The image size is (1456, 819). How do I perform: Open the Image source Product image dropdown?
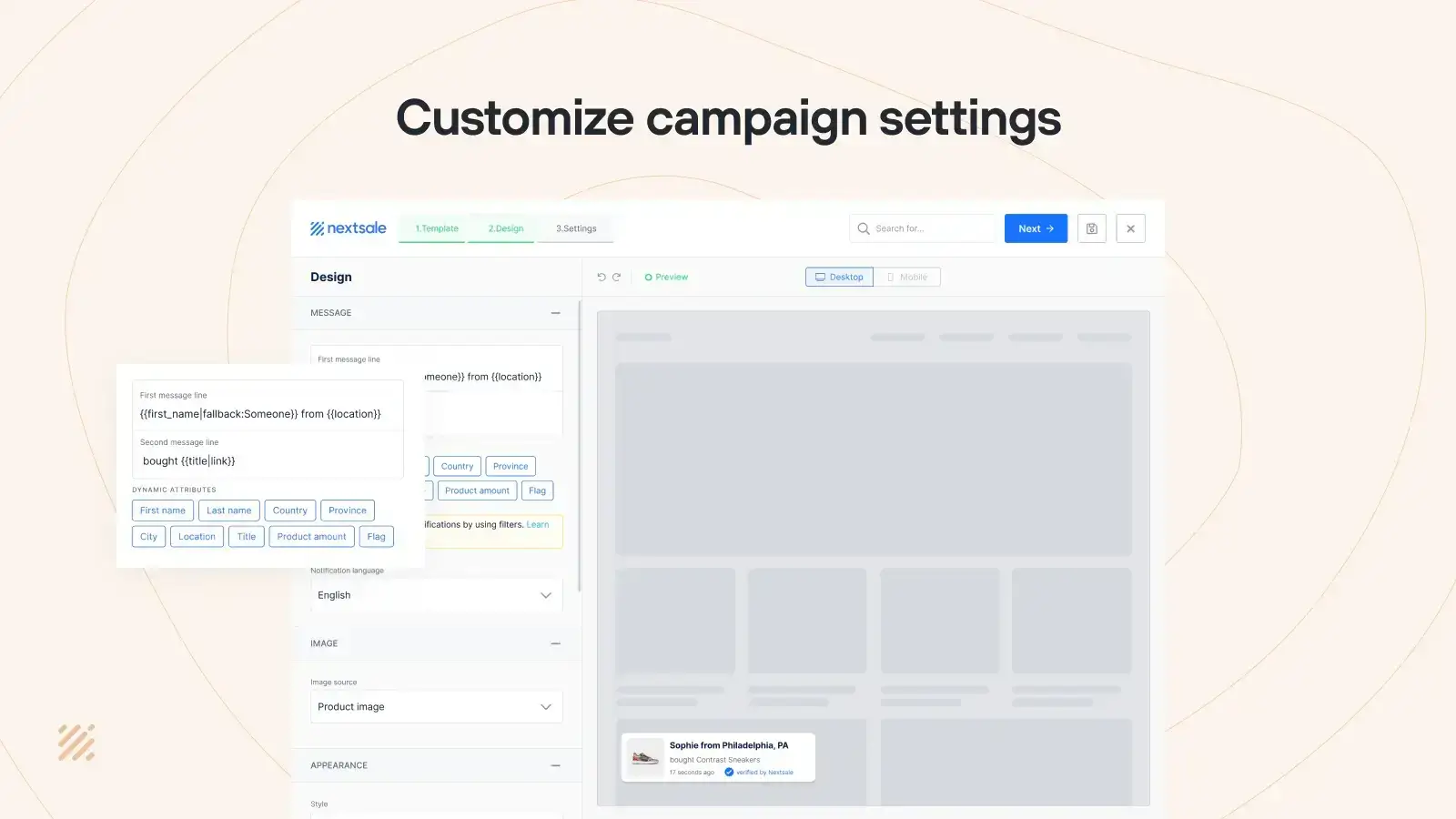[x=437, y=707]
